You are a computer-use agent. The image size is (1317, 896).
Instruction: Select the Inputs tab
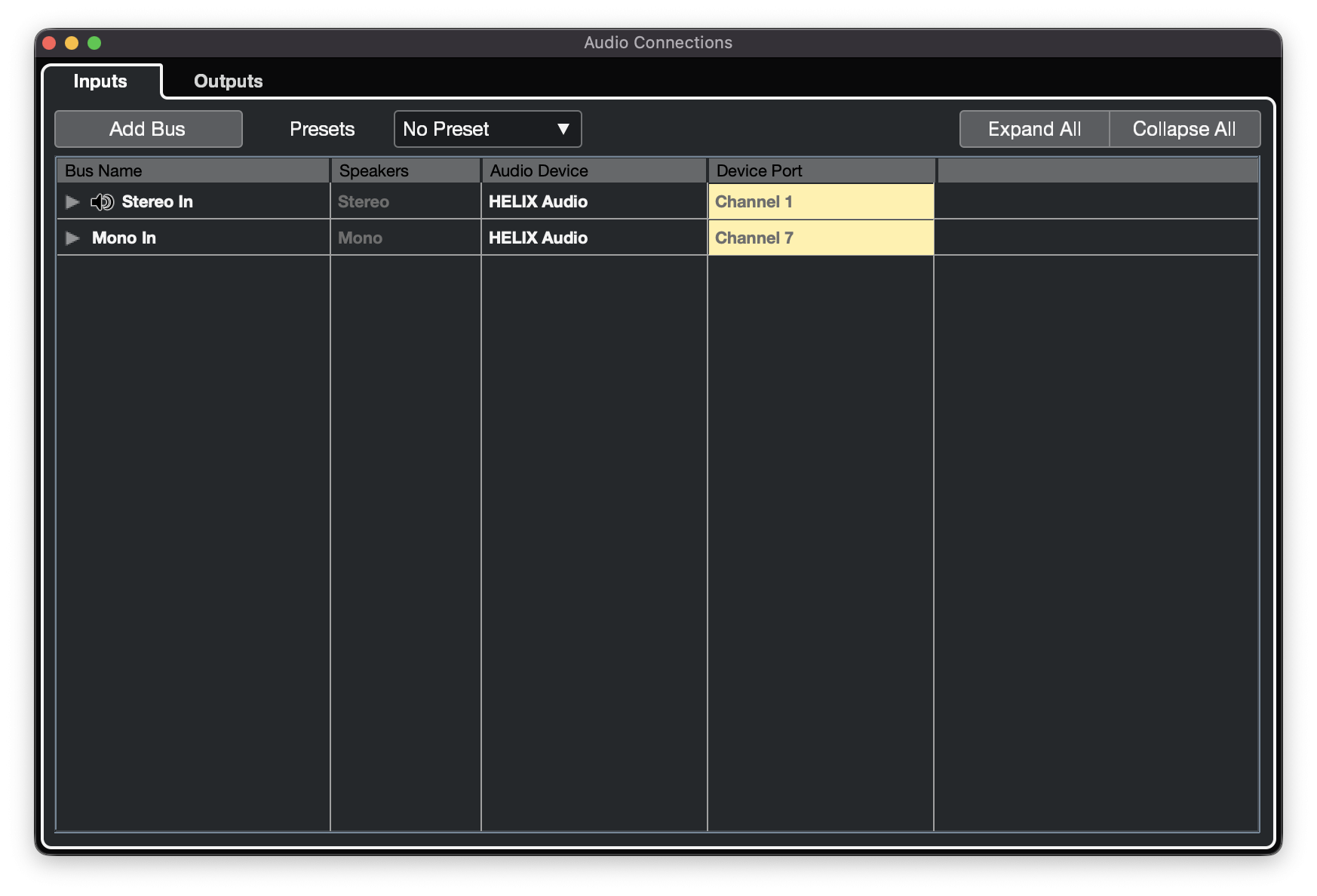(x=100, y=81)
